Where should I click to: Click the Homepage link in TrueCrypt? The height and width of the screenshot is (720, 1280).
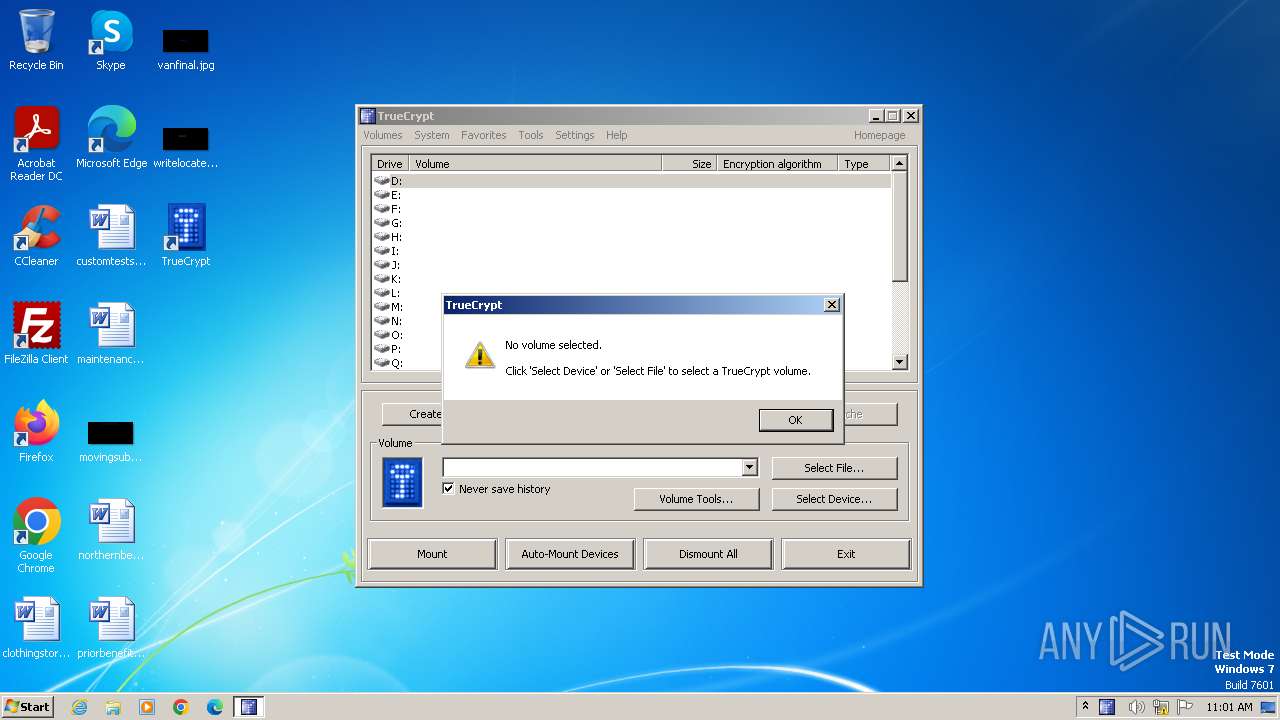click(879, 135)
